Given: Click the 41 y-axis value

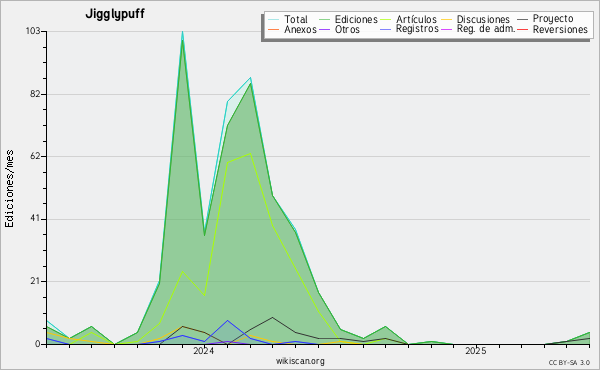Looking at the screenshot, I should pos(35,219).
